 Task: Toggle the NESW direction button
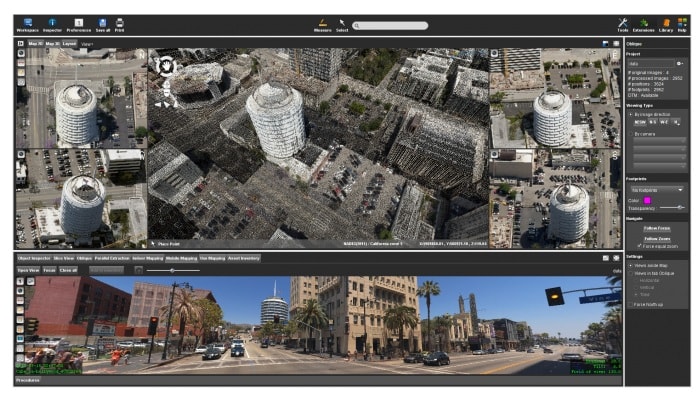640,122
